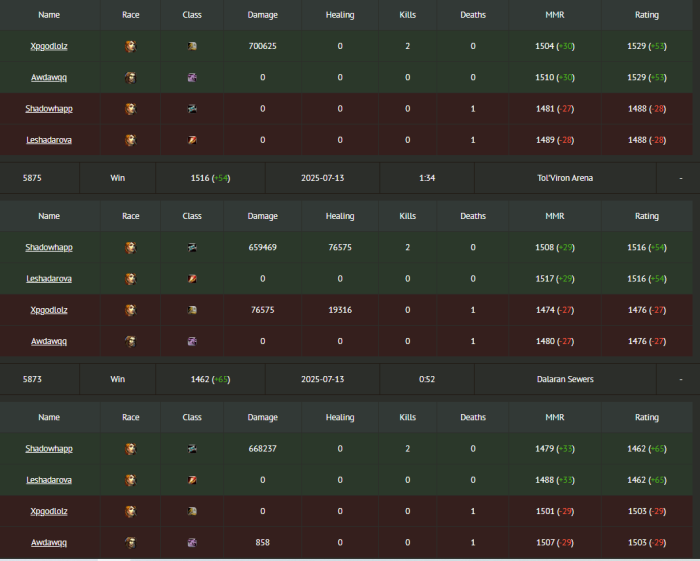This screenshot has width=700, height=561.
Task: Click the race icon beside Awdawqq with 1510 MMR
Action: [130, 77]
